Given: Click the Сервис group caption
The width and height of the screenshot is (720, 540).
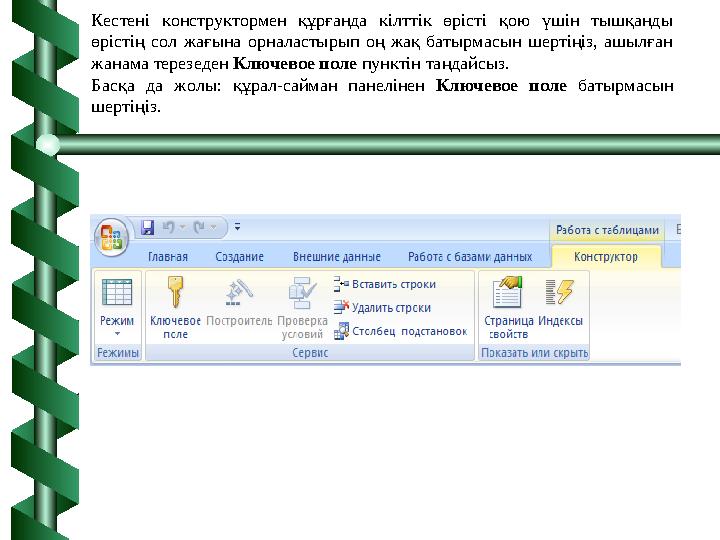Looking at the screenshot, I should point(310,353).
